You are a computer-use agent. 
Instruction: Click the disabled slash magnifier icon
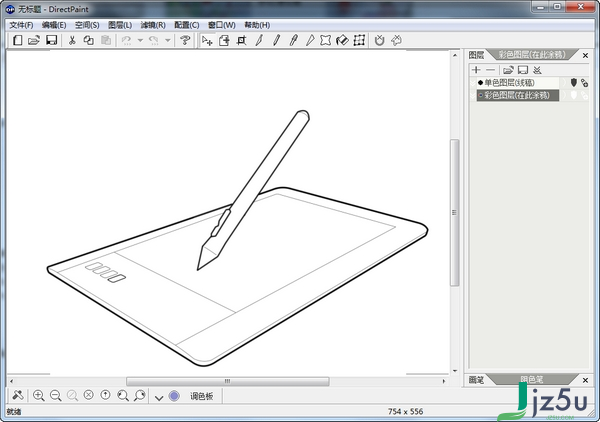pos(72,396)
